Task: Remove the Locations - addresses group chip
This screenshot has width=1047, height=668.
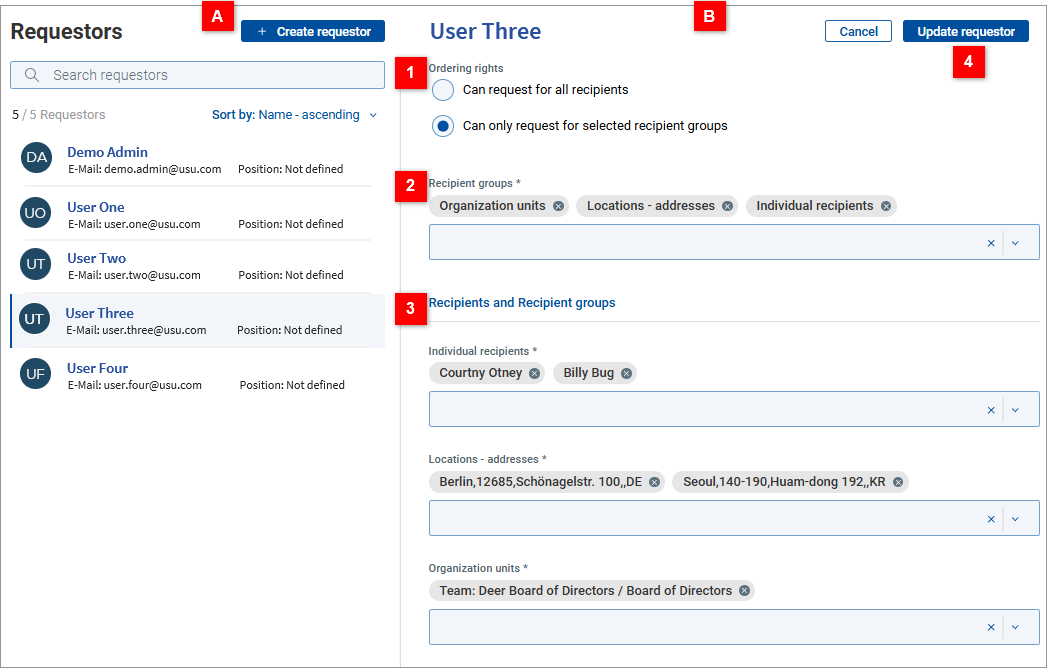Action: (727, 206)
